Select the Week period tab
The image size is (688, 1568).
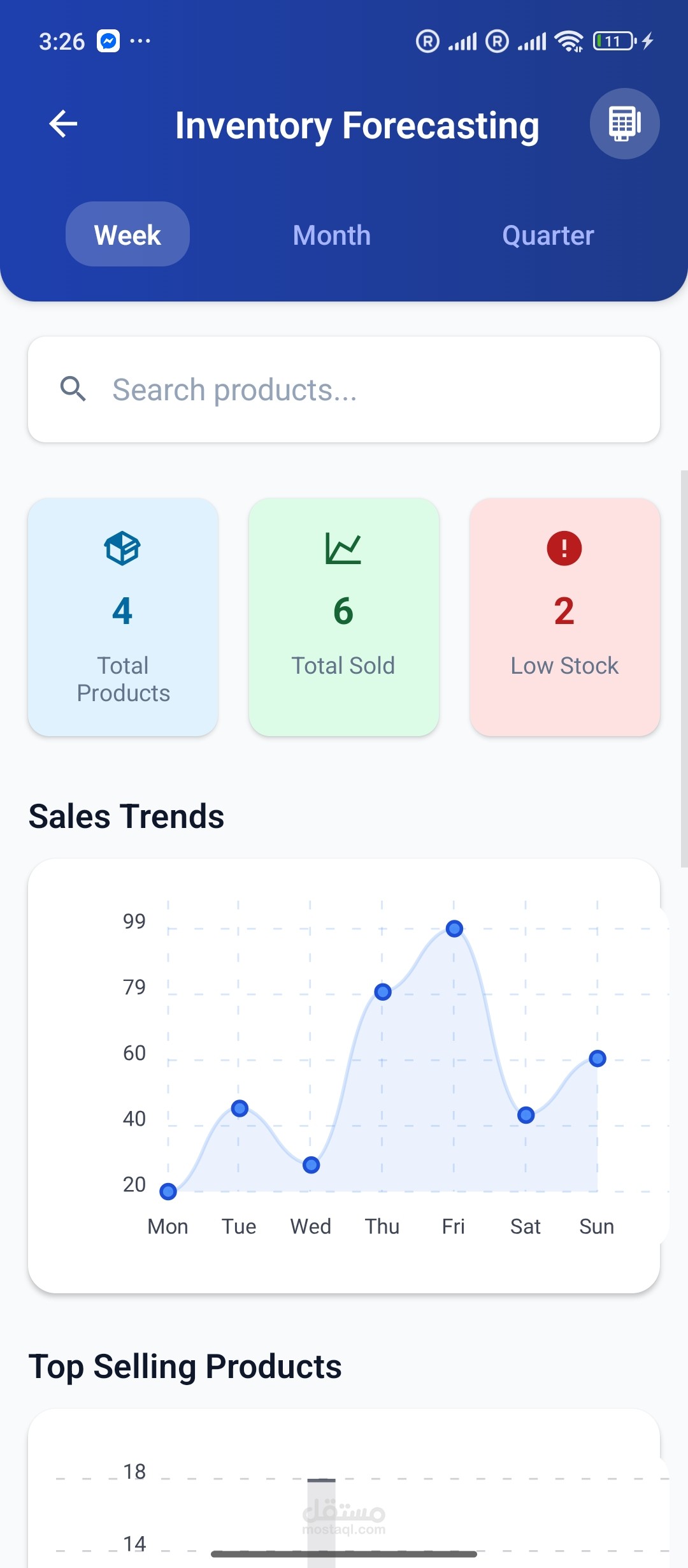click(x=127, y=235)
